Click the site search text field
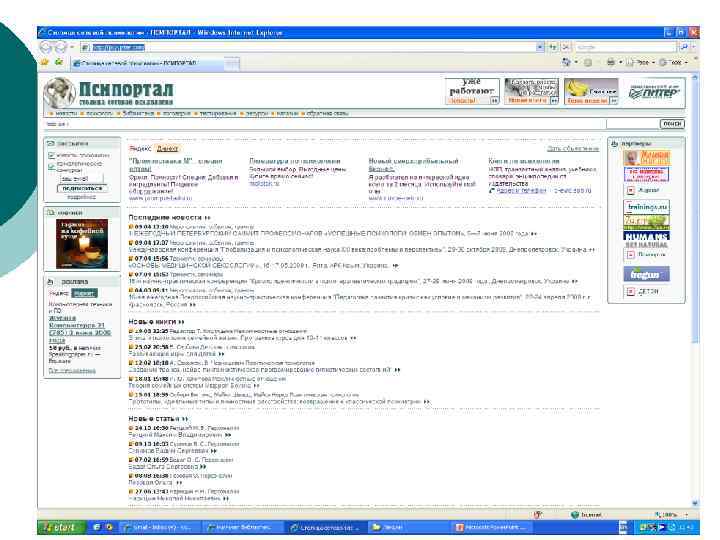The width and height of the screenshot is (720, 540). [x=632, y=124]
